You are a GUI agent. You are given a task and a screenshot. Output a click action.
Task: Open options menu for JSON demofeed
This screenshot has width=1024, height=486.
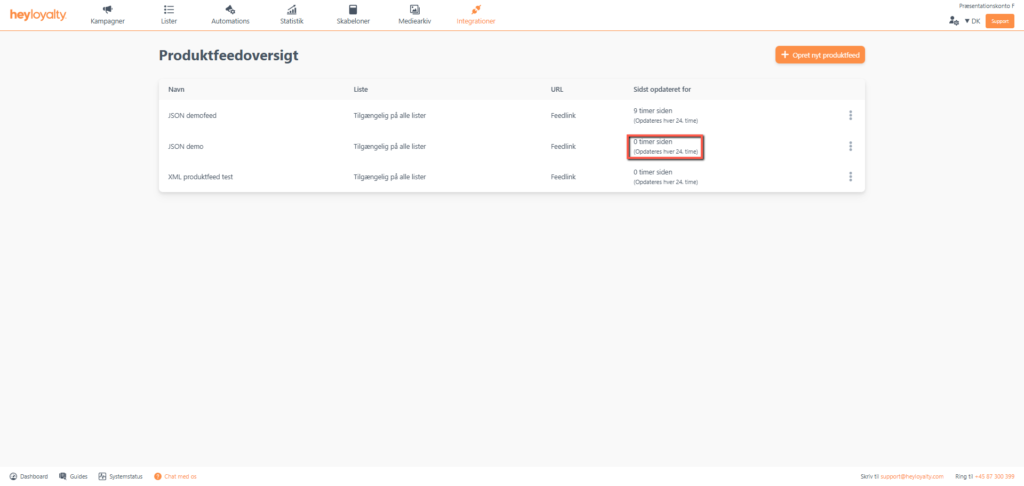click(850, 115)
